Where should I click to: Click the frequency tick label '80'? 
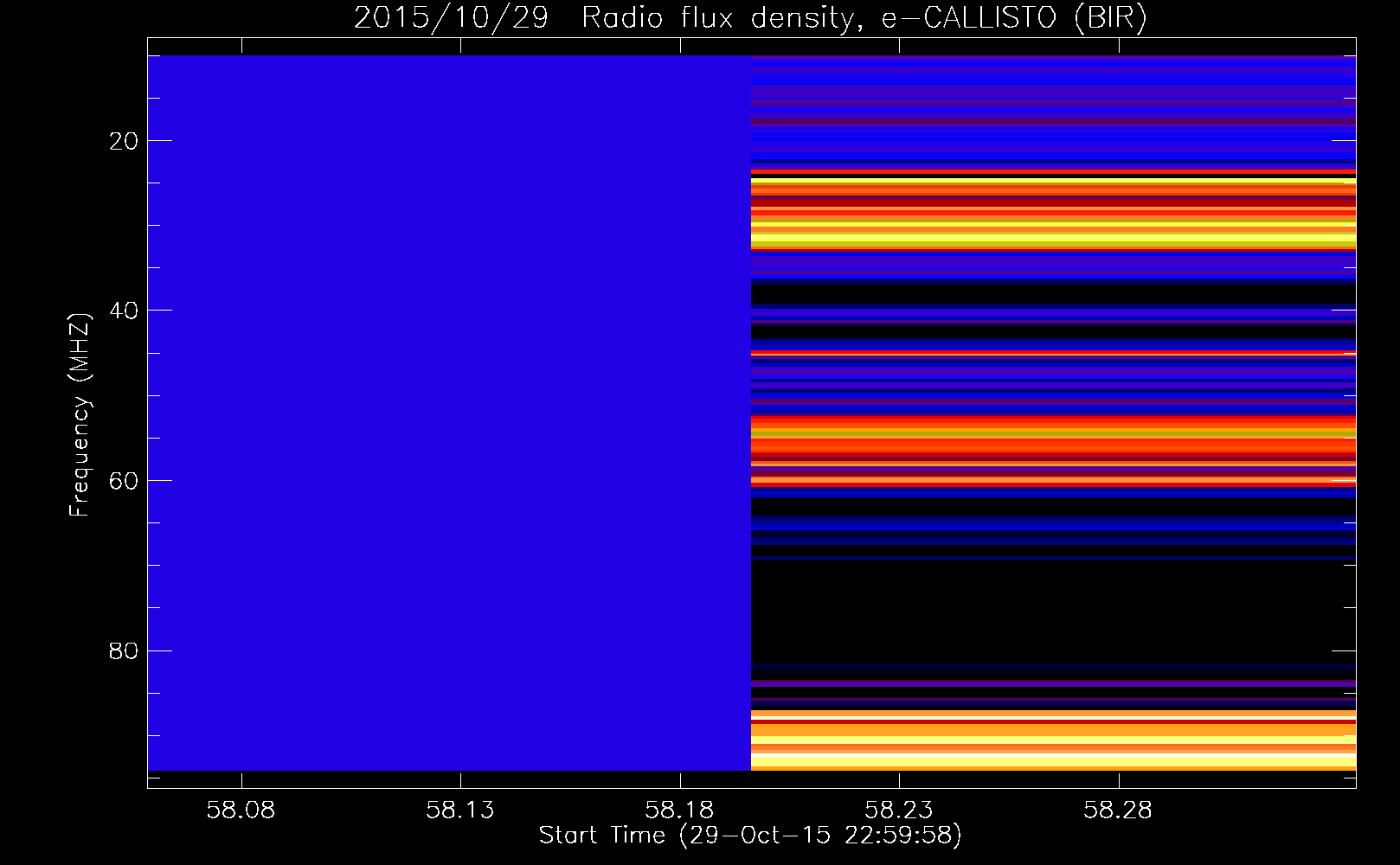[125, 650]
